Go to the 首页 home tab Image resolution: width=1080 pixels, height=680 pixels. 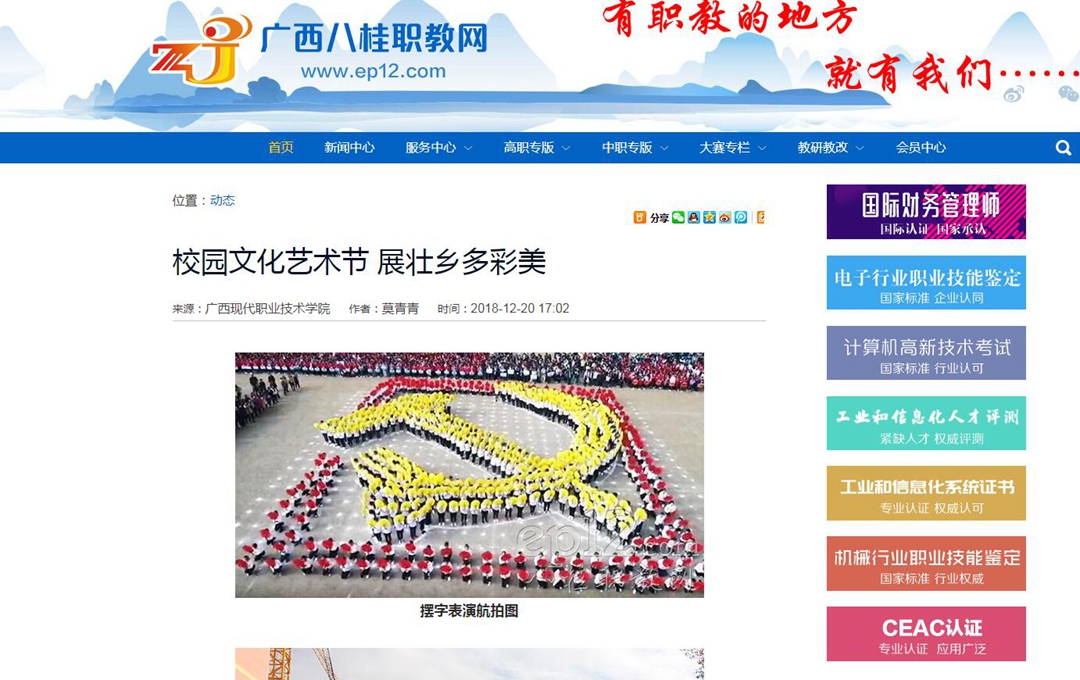click(x=281, y=147)
